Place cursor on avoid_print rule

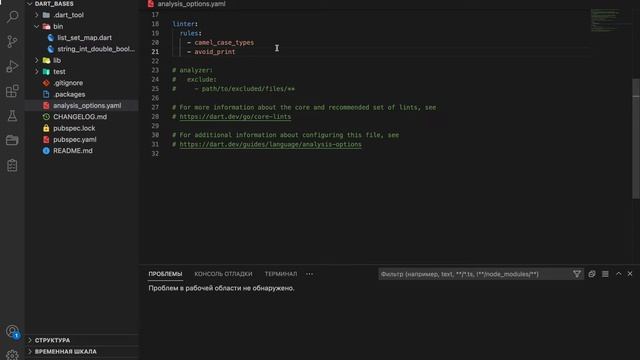click(x=215, y=52)
